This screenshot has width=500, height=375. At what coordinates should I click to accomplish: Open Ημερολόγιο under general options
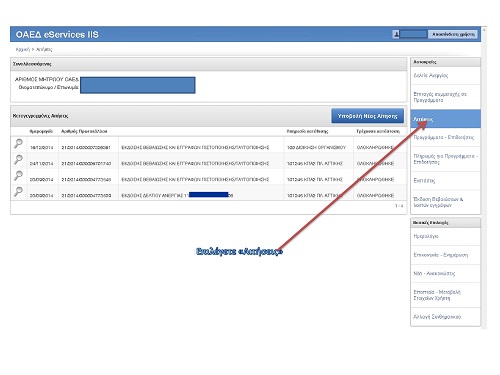tap(445, 236)
